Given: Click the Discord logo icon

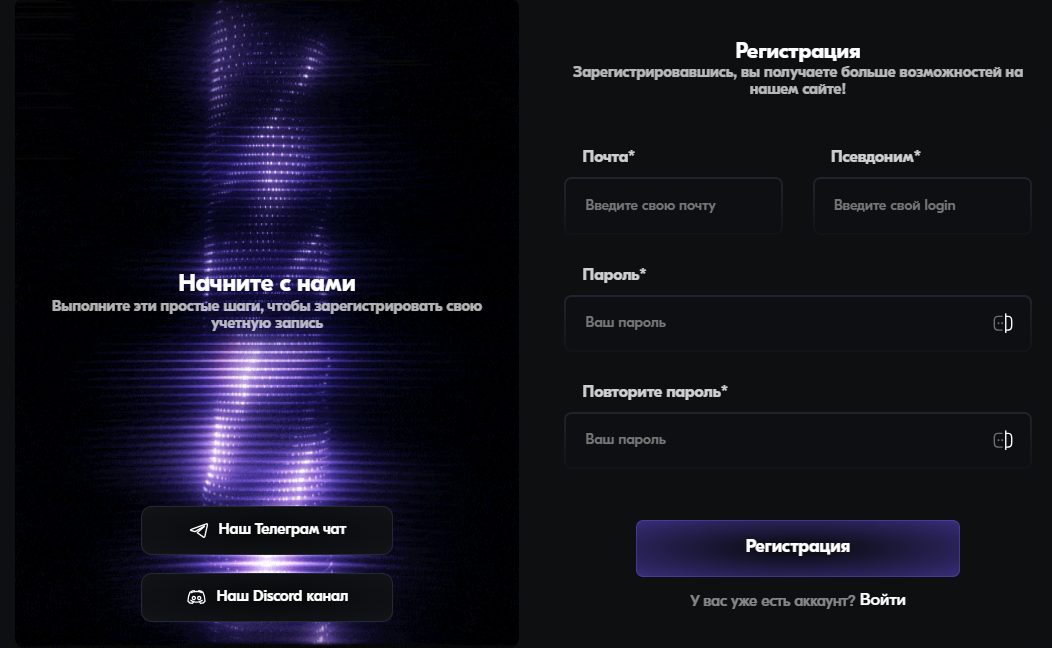Looking at the screenshot, I should click(196, 596).
